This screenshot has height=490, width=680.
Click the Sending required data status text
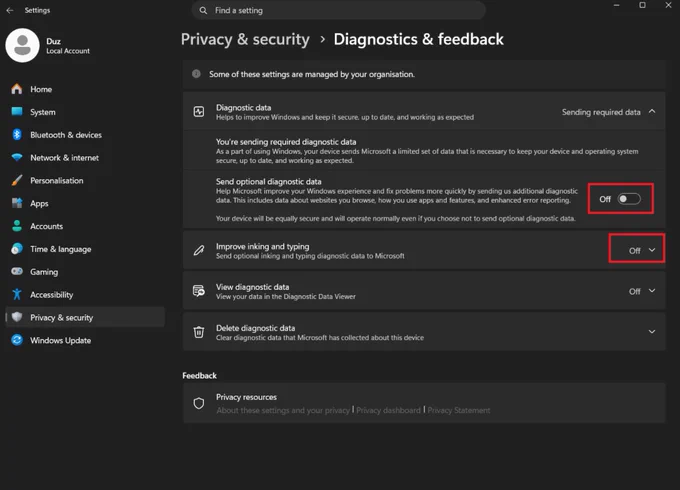tap(601, 112)
